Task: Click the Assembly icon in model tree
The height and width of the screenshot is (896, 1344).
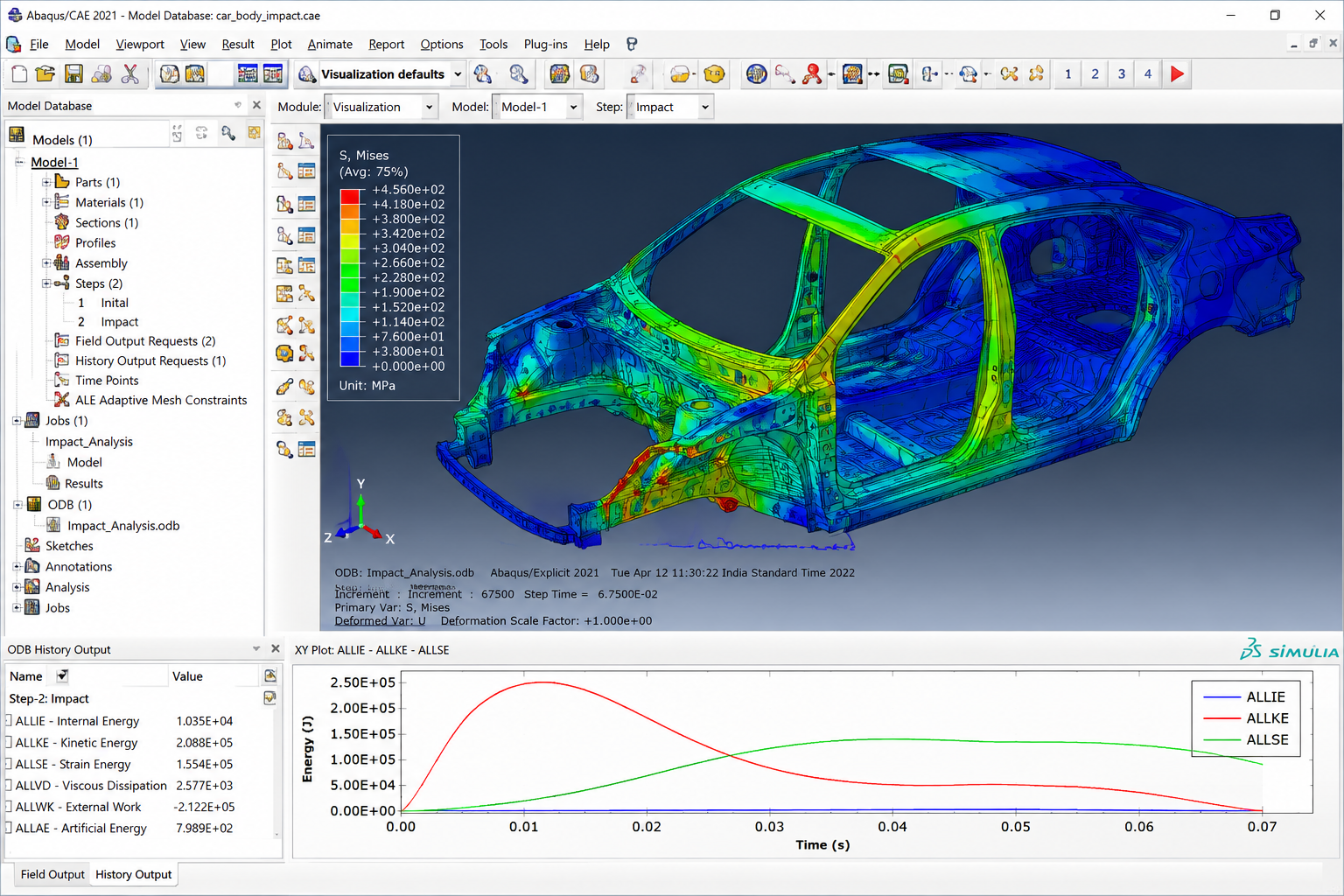Action: [62, 262]
